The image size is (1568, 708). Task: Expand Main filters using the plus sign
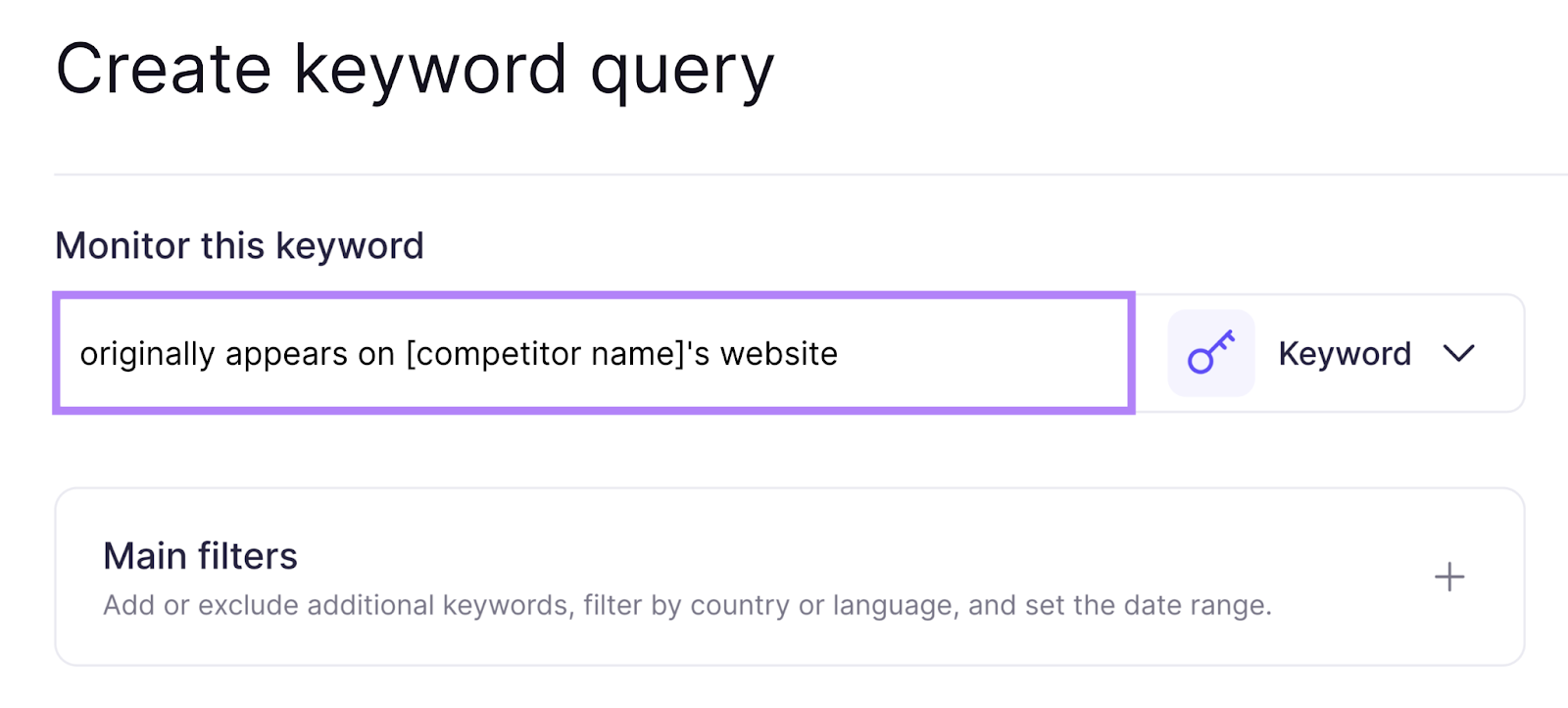[1448, 578]
